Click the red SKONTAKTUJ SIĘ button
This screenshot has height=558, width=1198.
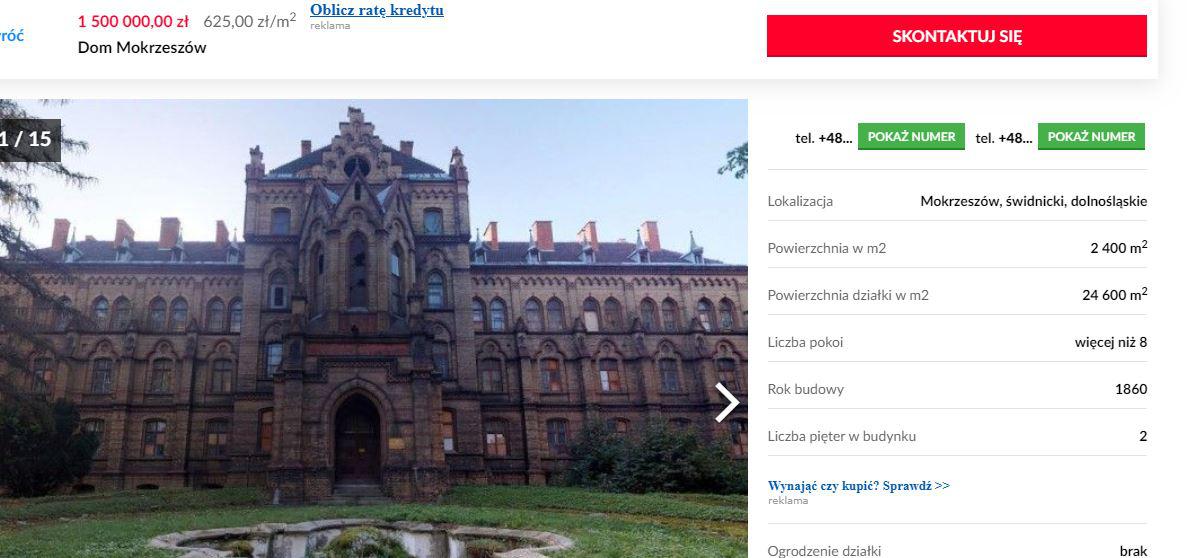[957, 36]
